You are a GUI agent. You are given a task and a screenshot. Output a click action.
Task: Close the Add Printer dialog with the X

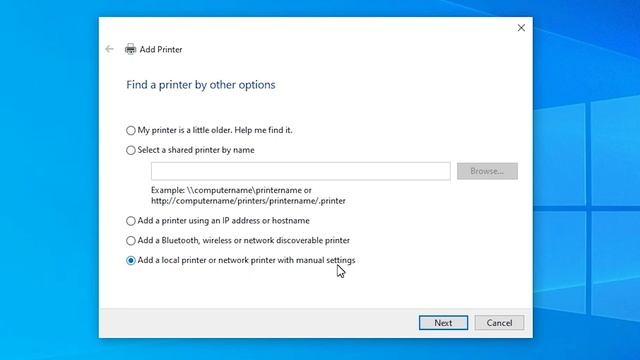[521, 28]
